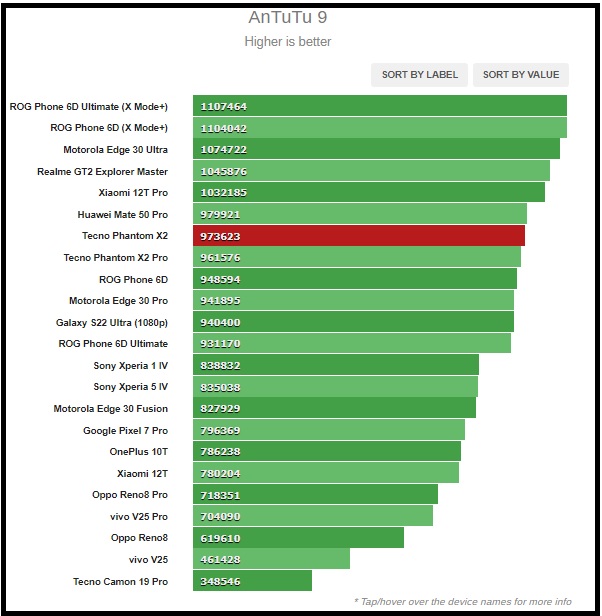This screenshot has width=602, height=616.
Task: Click the vivo V25 score bar 461428
Action: [272, 559]
